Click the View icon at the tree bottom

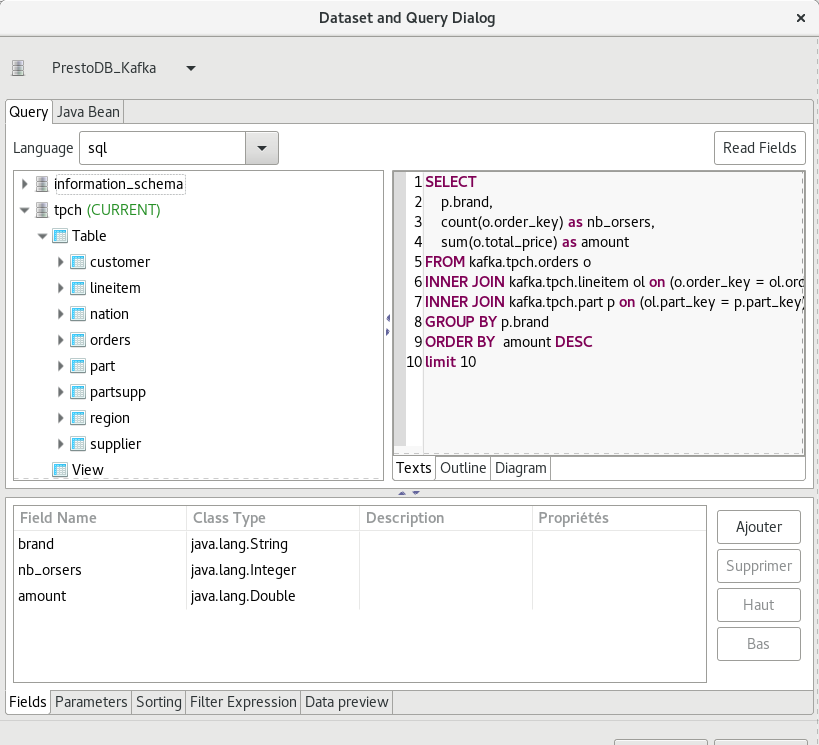60,470
